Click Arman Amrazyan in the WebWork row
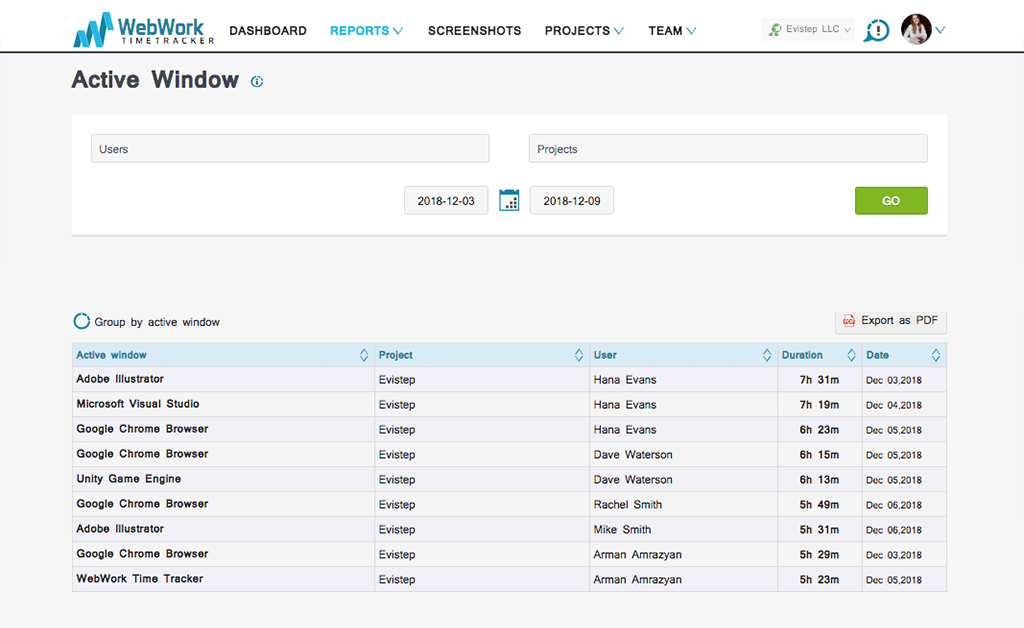Image resolution: width=1024 pixels, height=628 pixels. [x=637, y=579]
